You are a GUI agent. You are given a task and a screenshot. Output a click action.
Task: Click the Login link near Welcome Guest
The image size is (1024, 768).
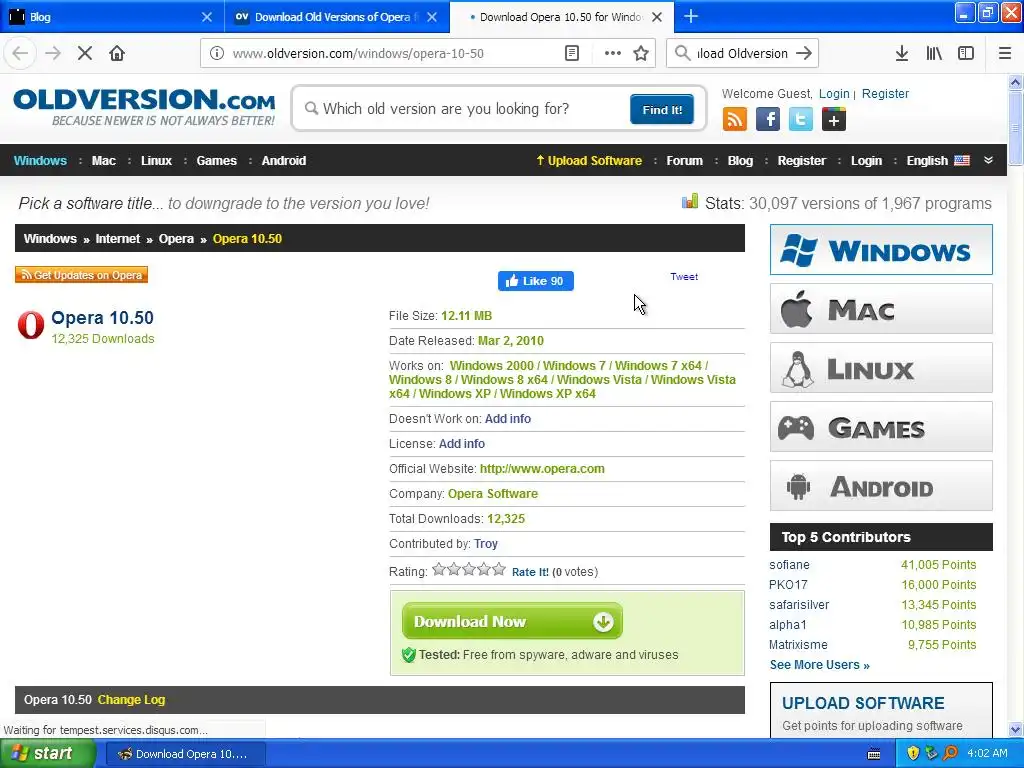click(834, 94)
